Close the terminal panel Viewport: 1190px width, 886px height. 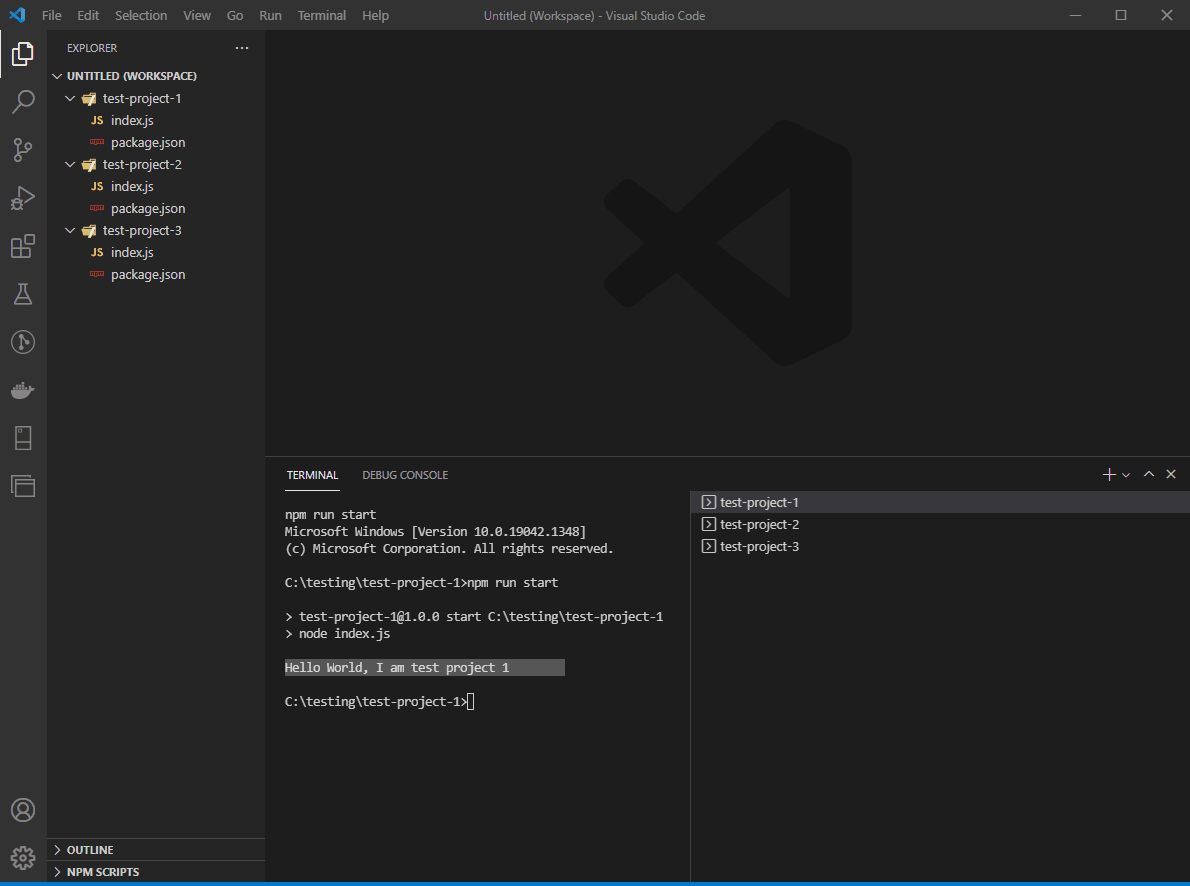1171,475
